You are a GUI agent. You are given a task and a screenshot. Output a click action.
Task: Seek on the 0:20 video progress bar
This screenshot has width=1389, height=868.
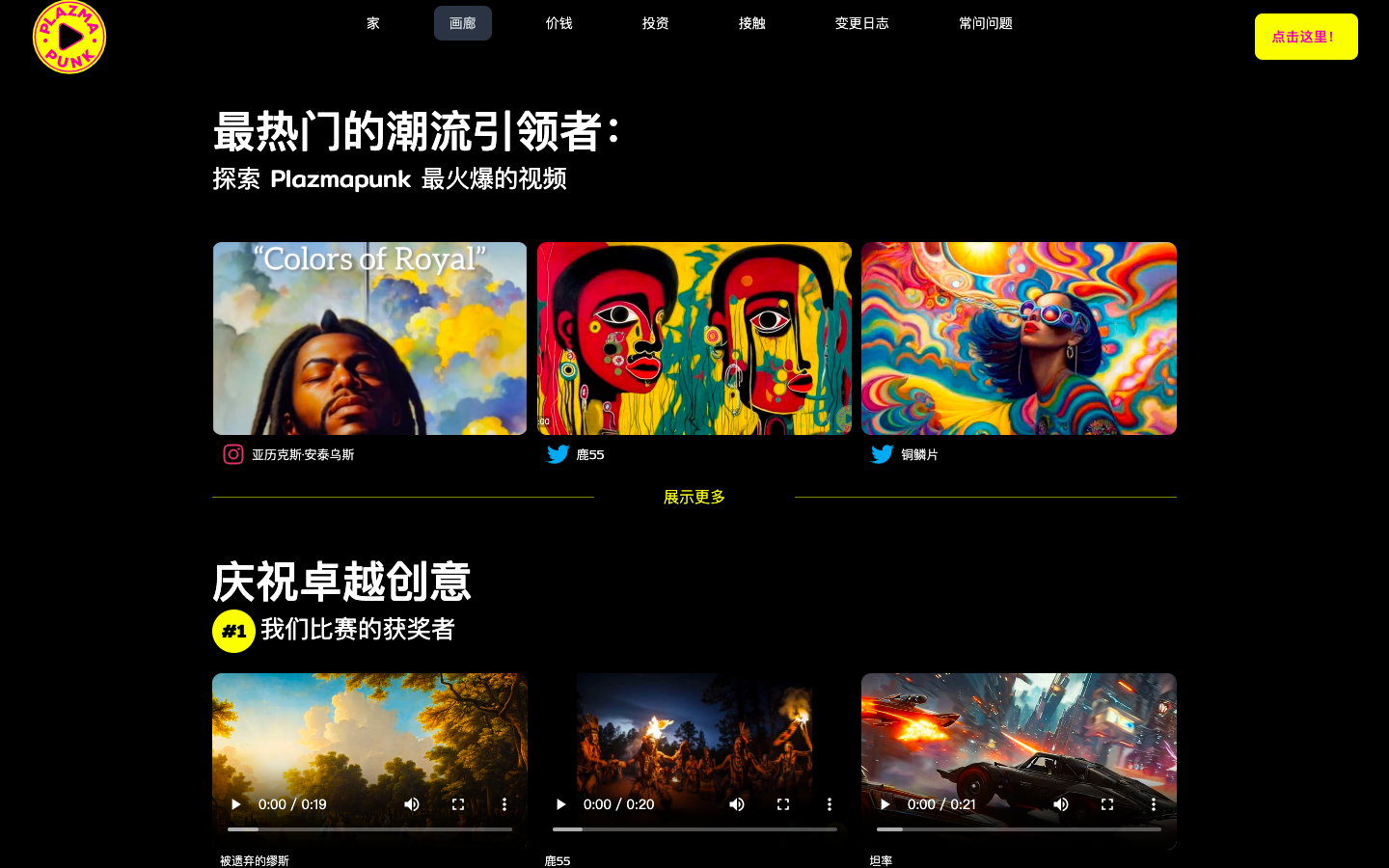(694, 829)
